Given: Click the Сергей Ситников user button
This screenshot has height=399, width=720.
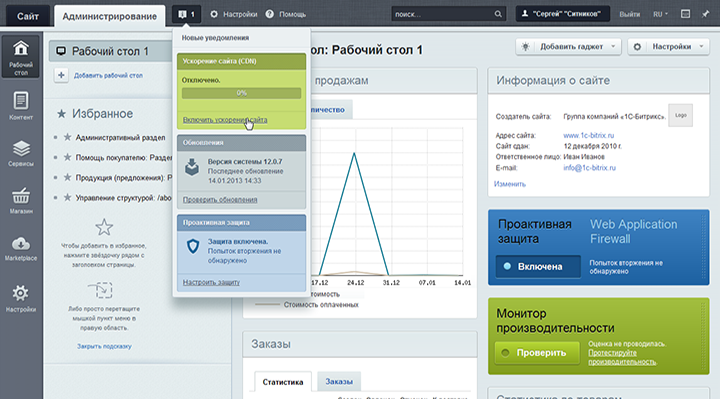Looking at the screenshot, I should point(563,14).
